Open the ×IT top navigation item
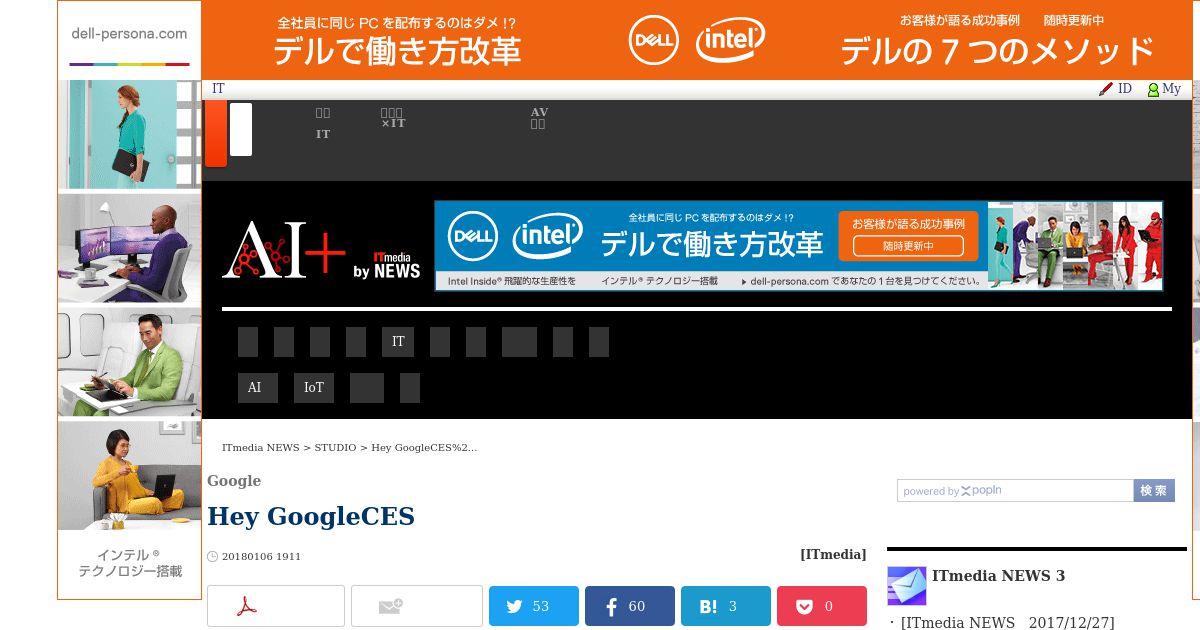 [x=393, y=119]
